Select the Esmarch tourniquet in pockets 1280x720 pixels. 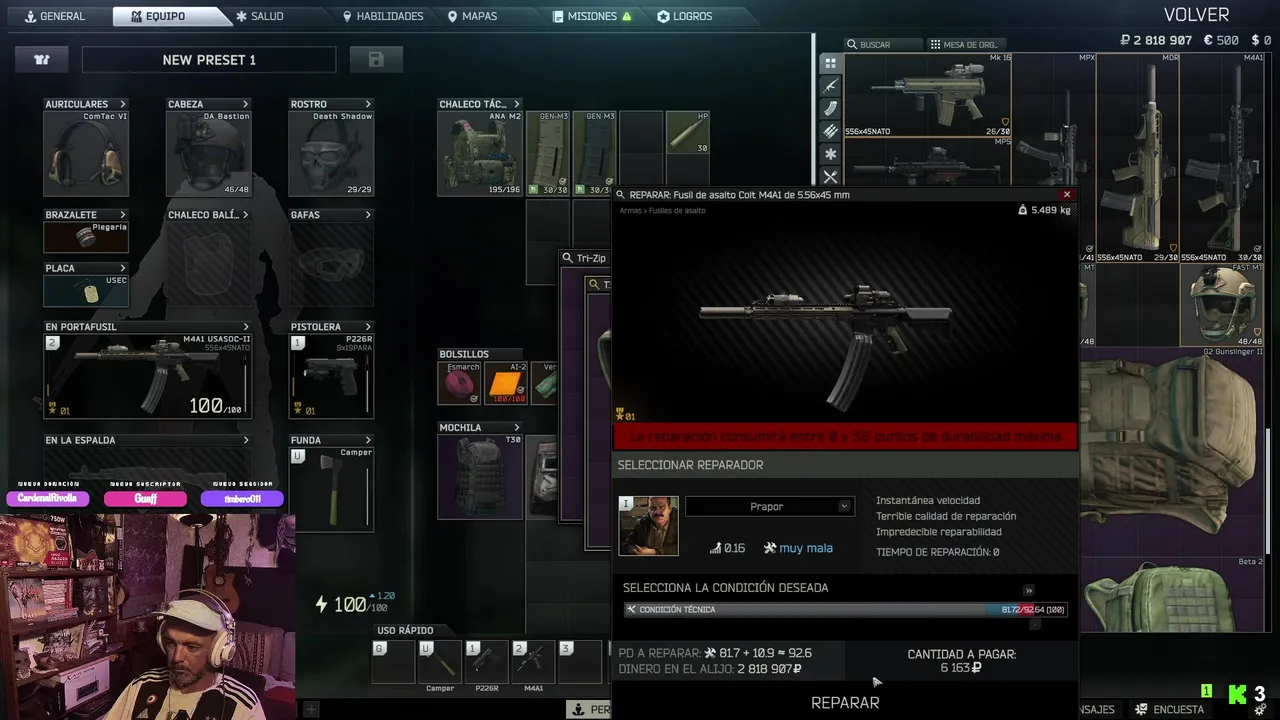click(x=459, y=384)
